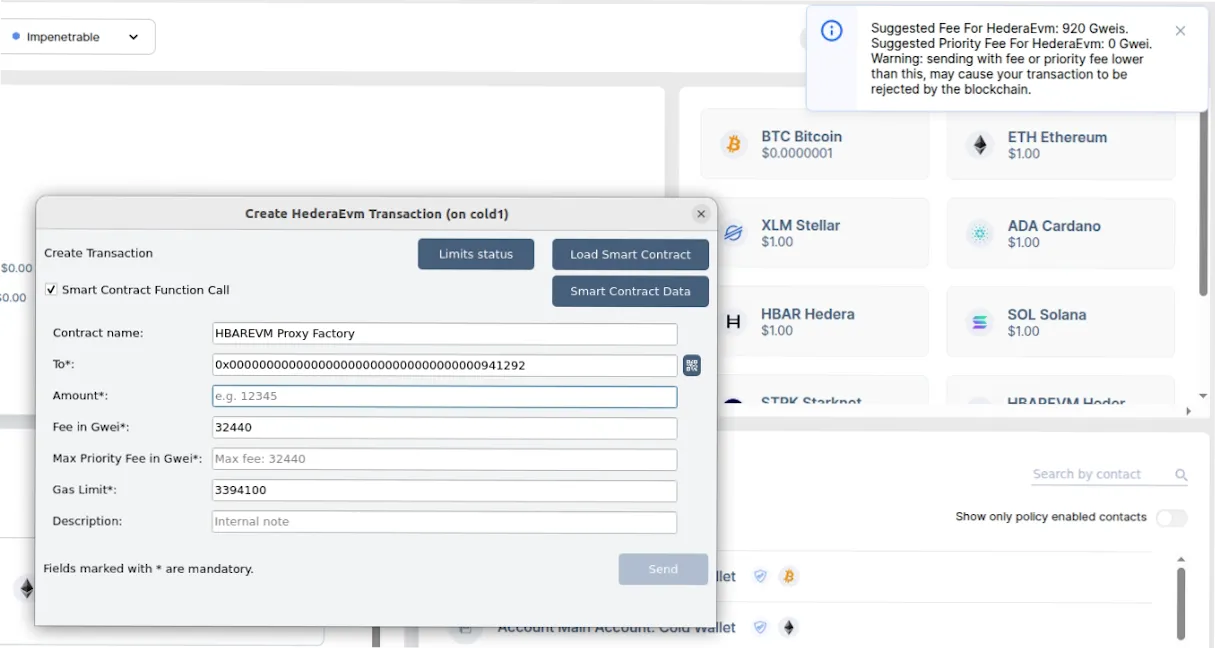This screenshot has height=648, width=1215.
Task: Select the BTC Bitcoin asset name
Action: [x=802, y=137]
